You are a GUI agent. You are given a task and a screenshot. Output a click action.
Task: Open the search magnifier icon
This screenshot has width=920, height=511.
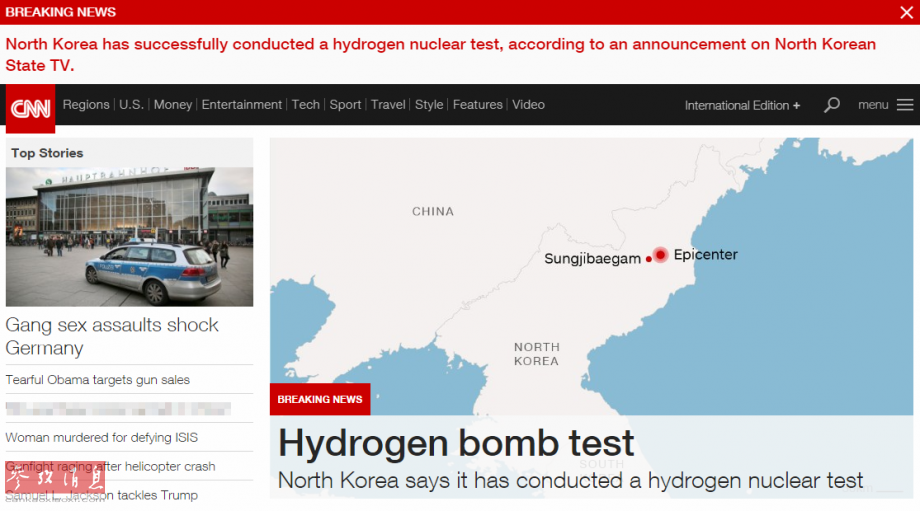click(831, 105)
